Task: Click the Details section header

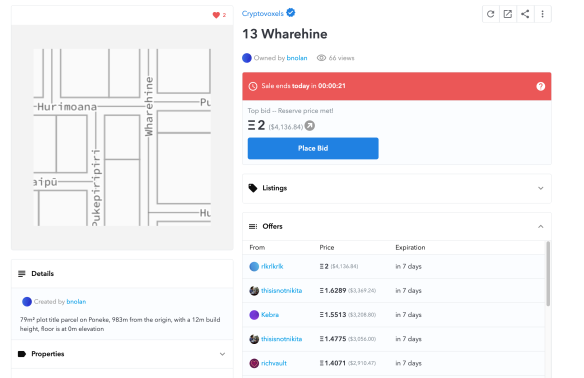Action: click(122, 274)
